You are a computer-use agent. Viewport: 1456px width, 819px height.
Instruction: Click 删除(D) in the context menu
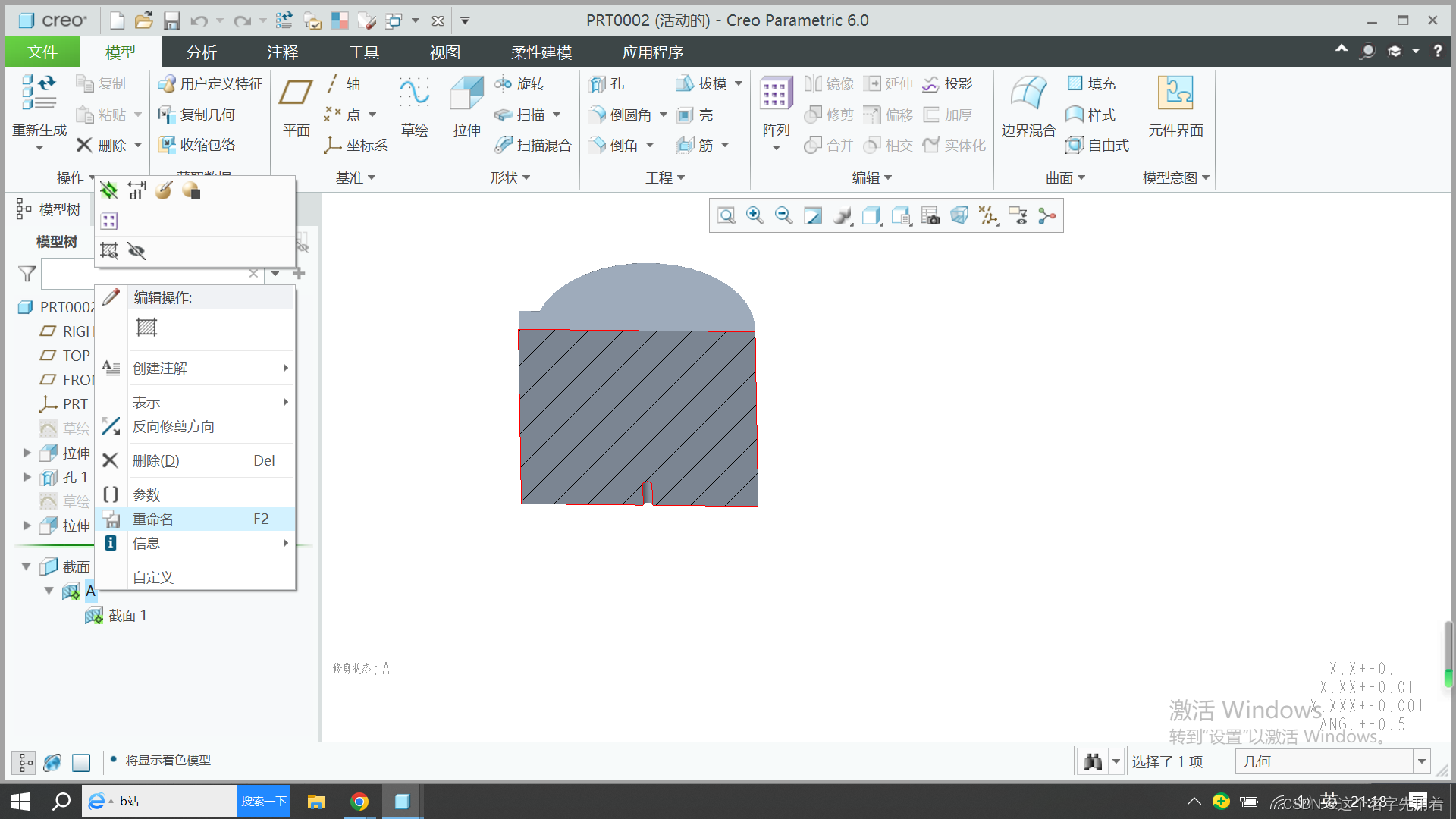click(x=155, y=461)
